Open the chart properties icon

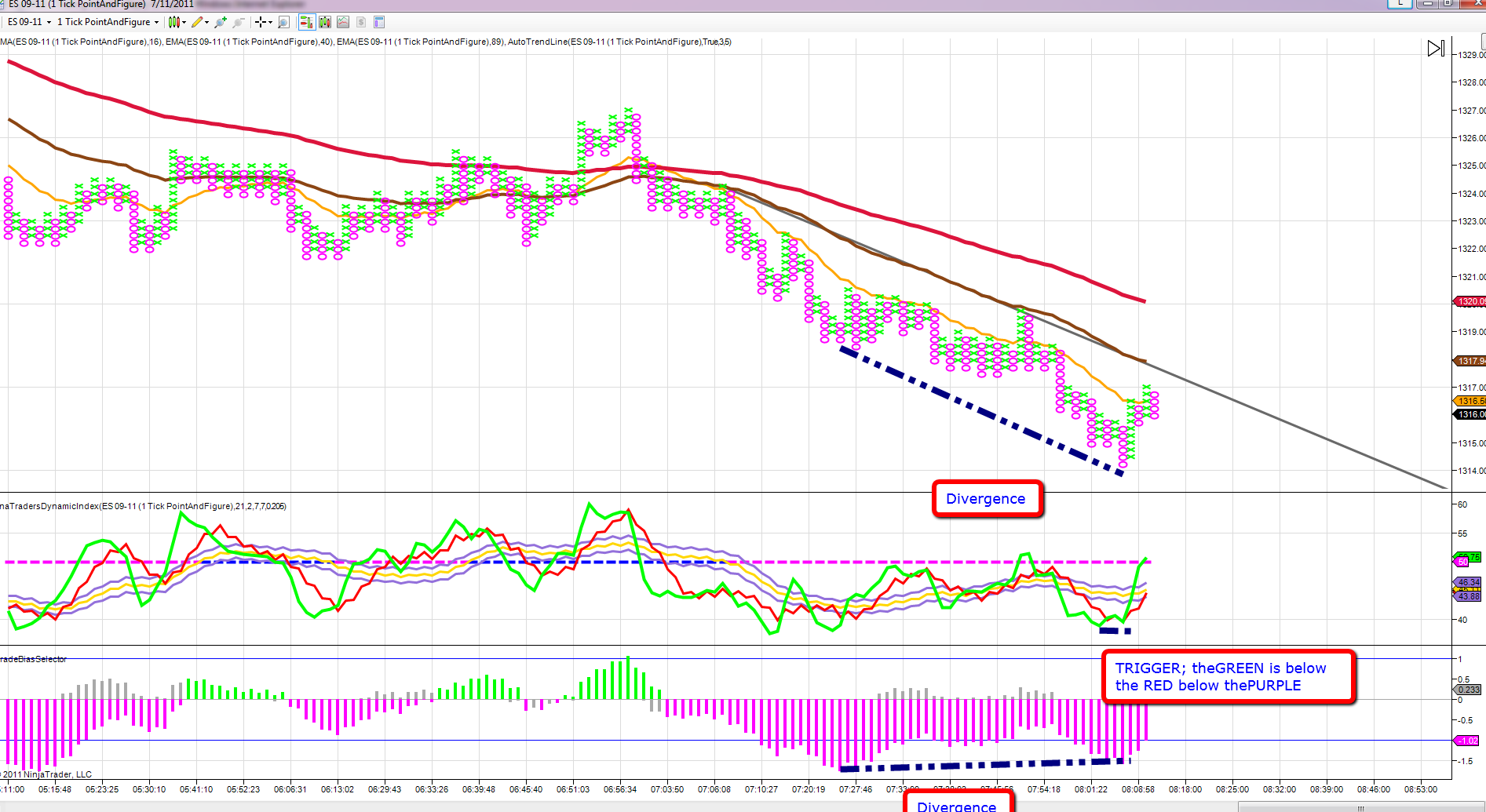(379, 22)
